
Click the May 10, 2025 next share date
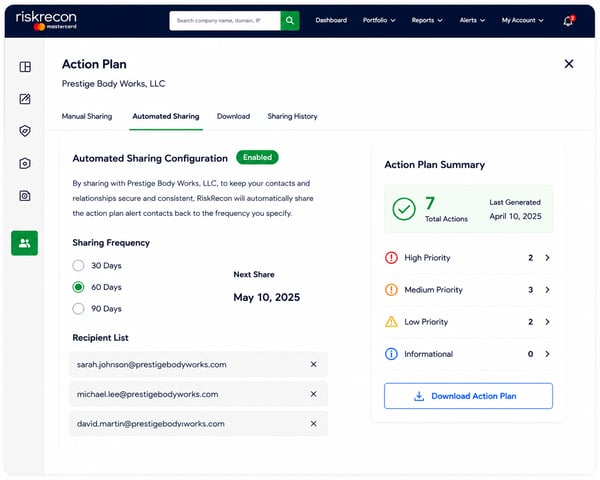(x=267, y=297)
